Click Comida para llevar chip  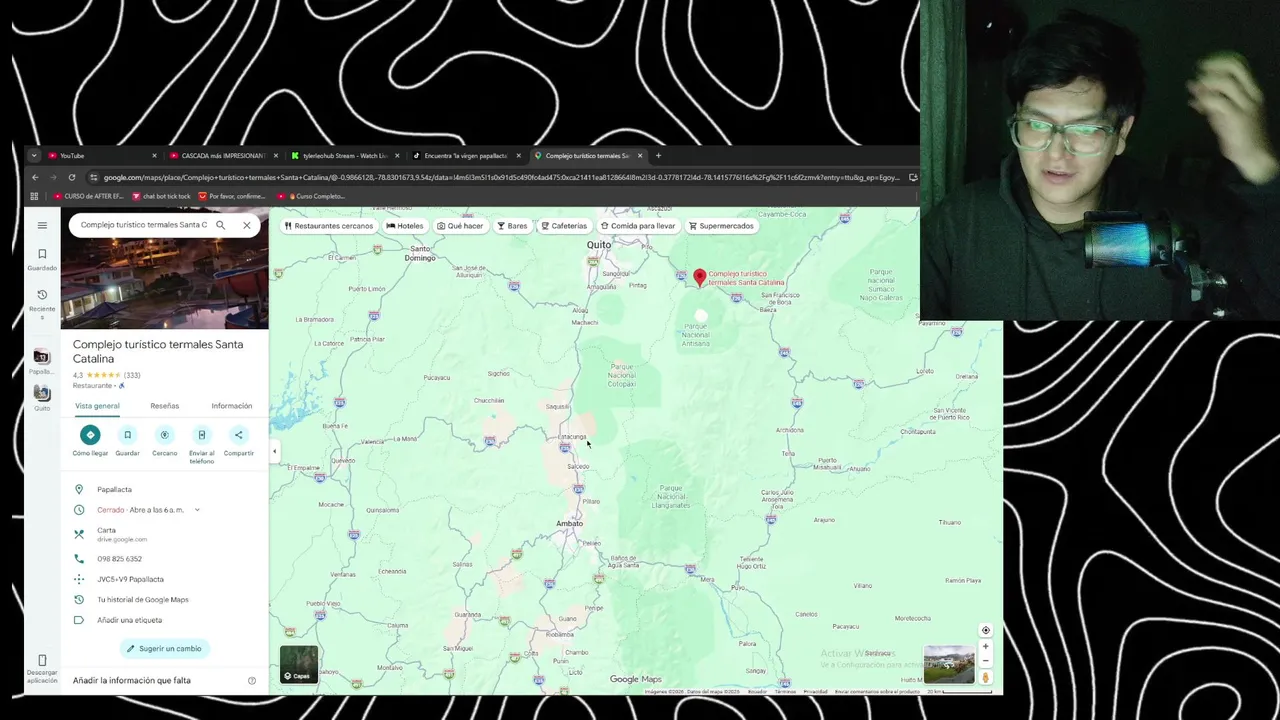(638, 226)
